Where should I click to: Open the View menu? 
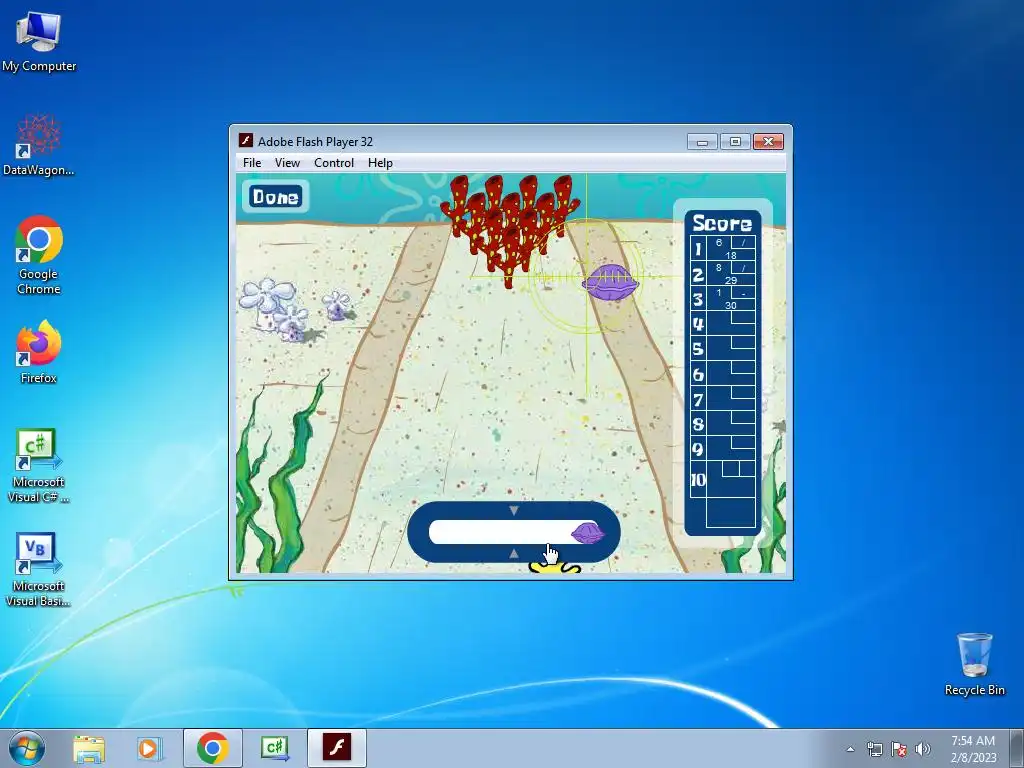[287, 163]
